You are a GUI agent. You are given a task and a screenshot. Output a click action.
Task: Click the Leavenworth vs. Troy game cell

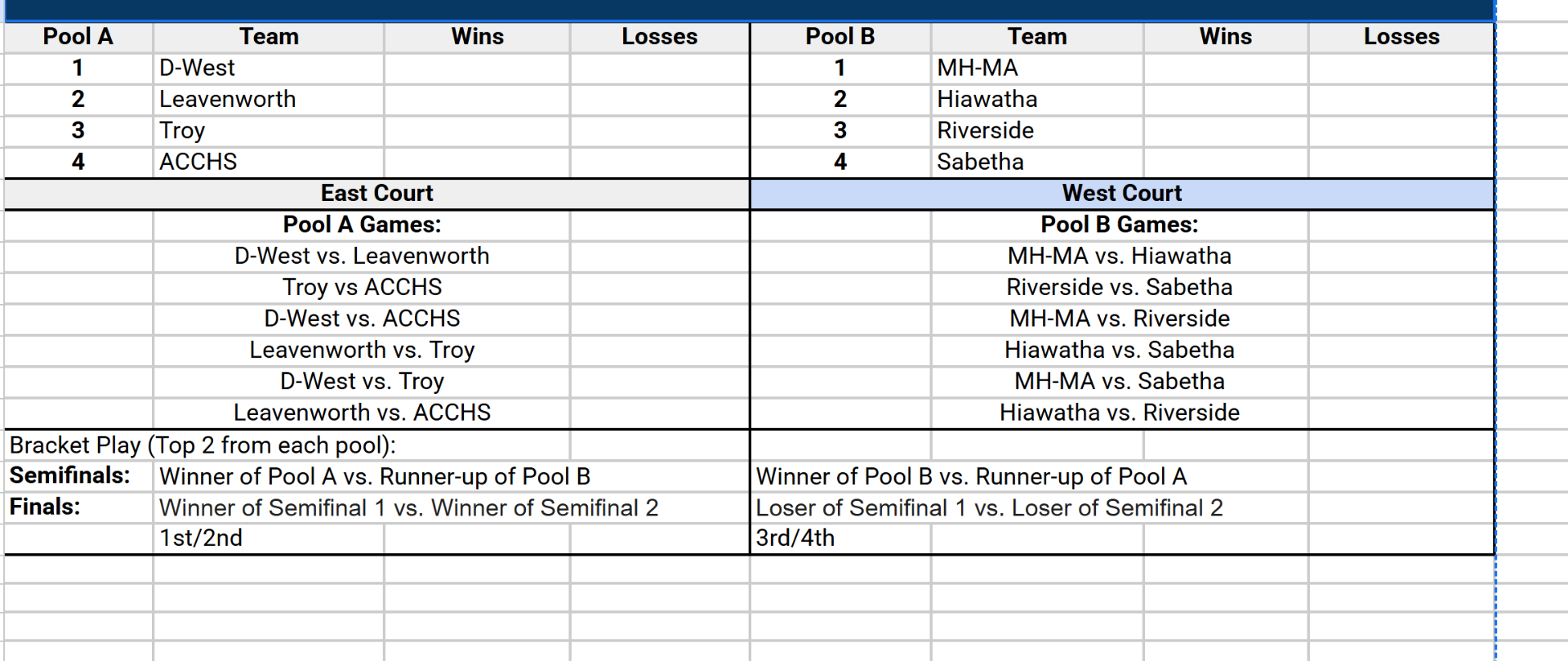(362, 350)
